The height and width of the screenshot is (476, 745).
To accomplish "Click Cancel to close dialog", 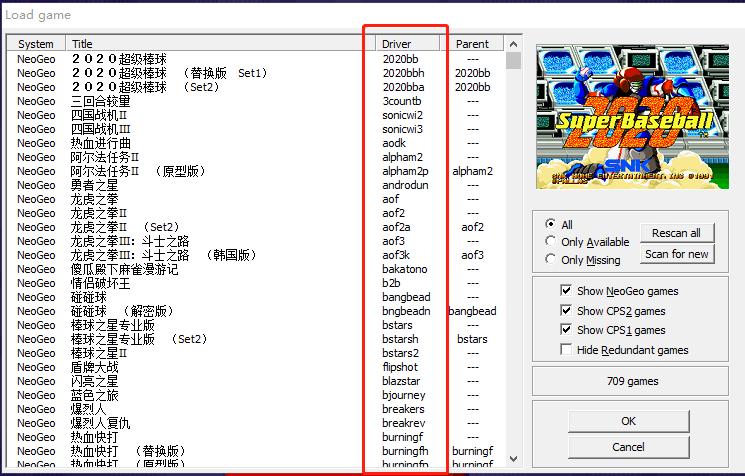I will point(628,447).
